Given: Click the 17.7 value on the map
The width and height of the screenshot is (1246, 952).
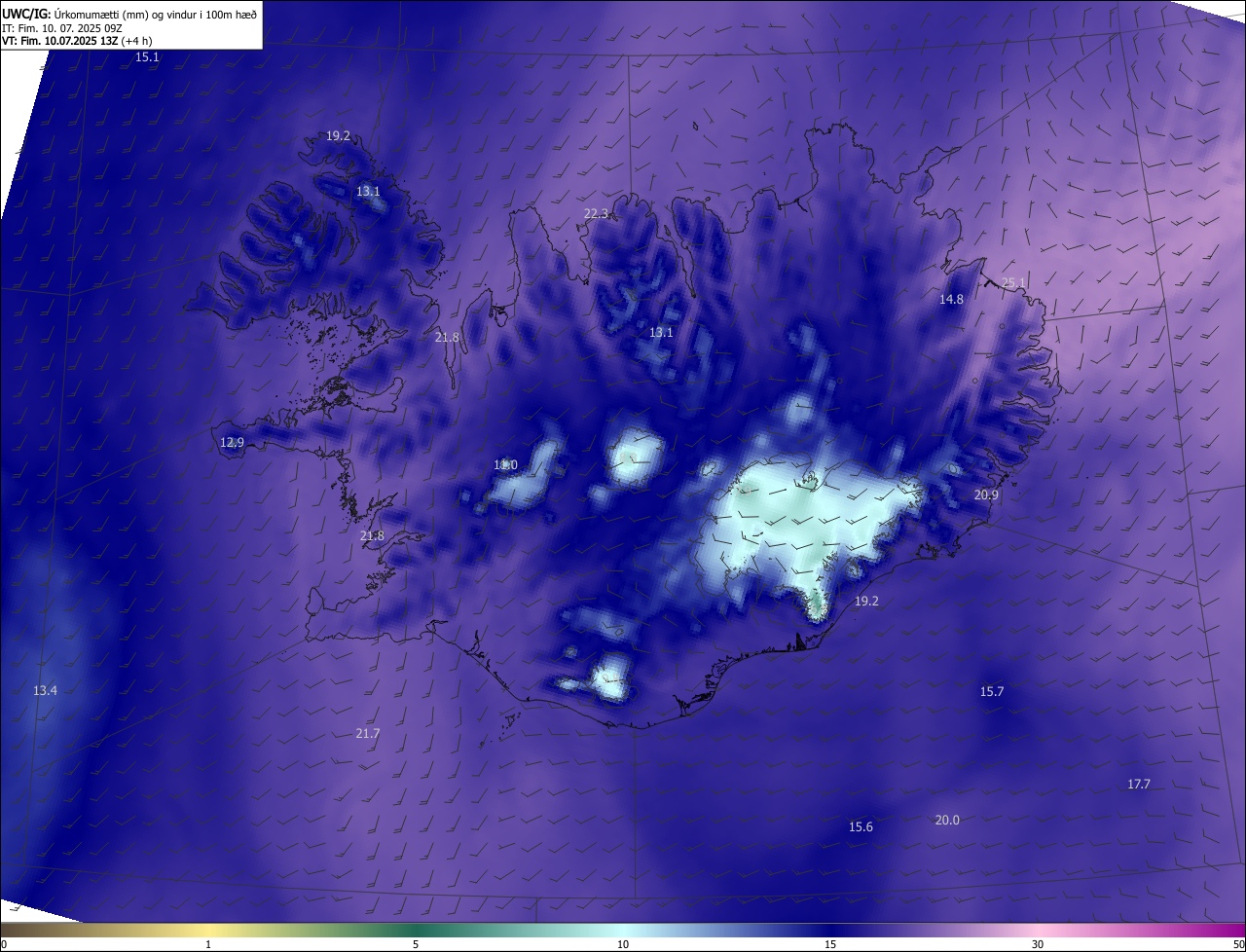Looking at the screenshot, I should point(1139,785).
